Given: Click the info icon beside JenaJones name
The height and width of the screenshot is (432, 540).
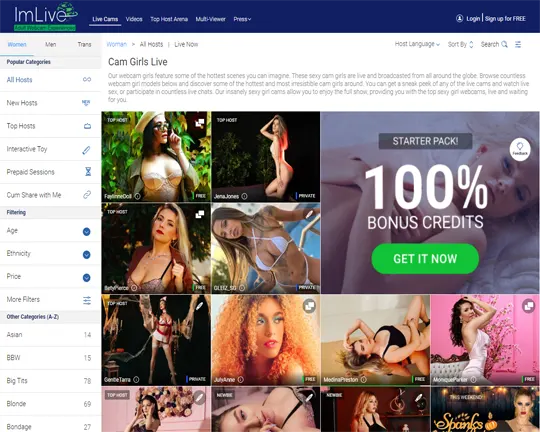Looking at the screenshot, I should [244, 196].
